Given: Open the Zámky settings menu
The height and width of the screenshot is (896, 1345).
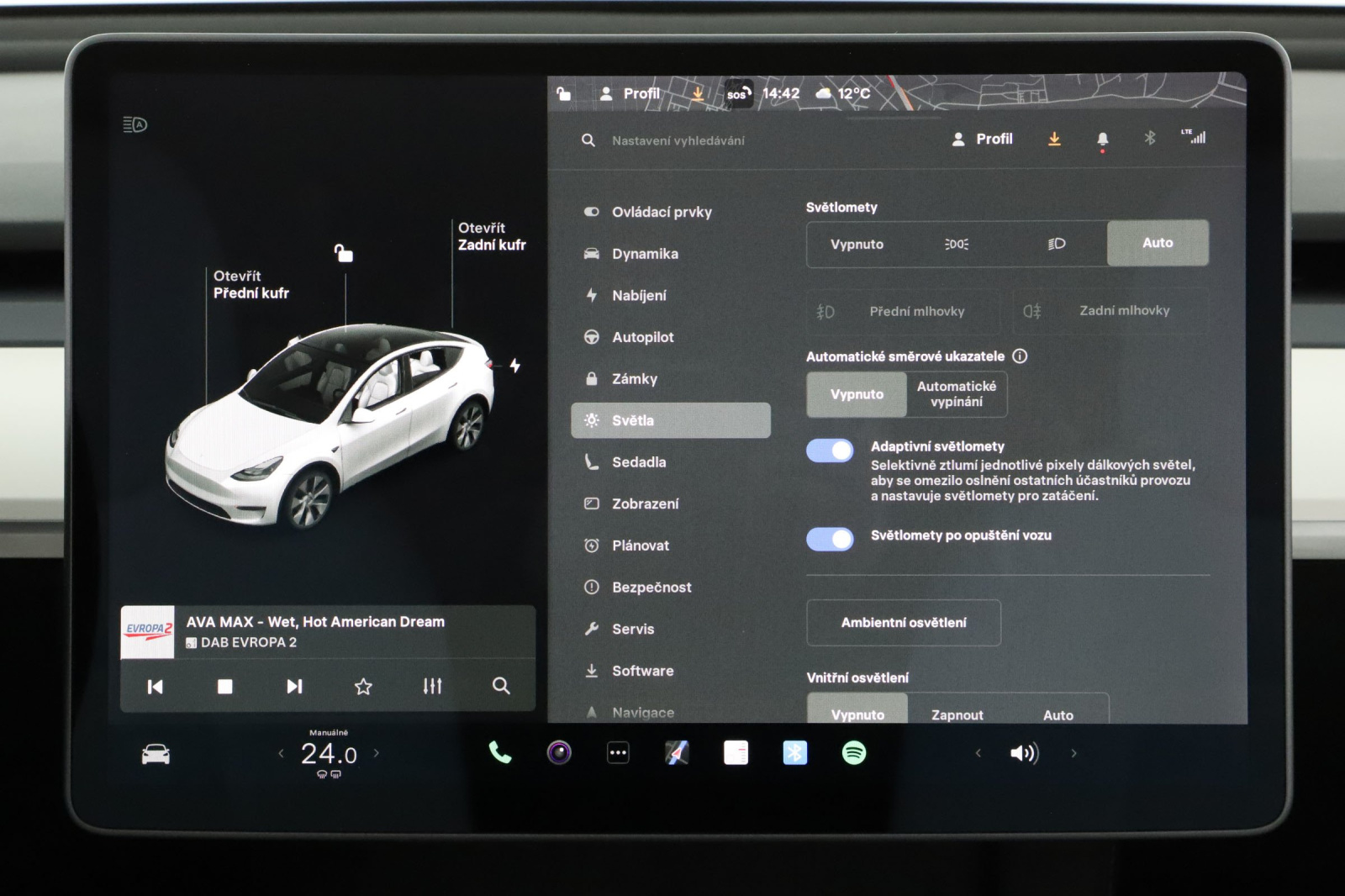Looking at the screenshot, I should [x=635, y=379].
